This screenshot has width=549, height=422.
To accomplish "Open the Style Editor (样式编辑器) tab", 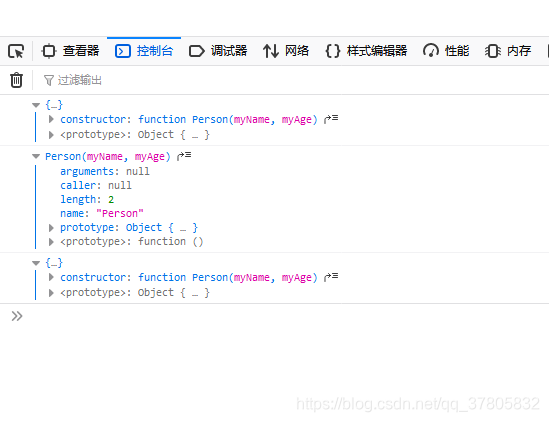I will pyautogui.click(x=366, y=51).
